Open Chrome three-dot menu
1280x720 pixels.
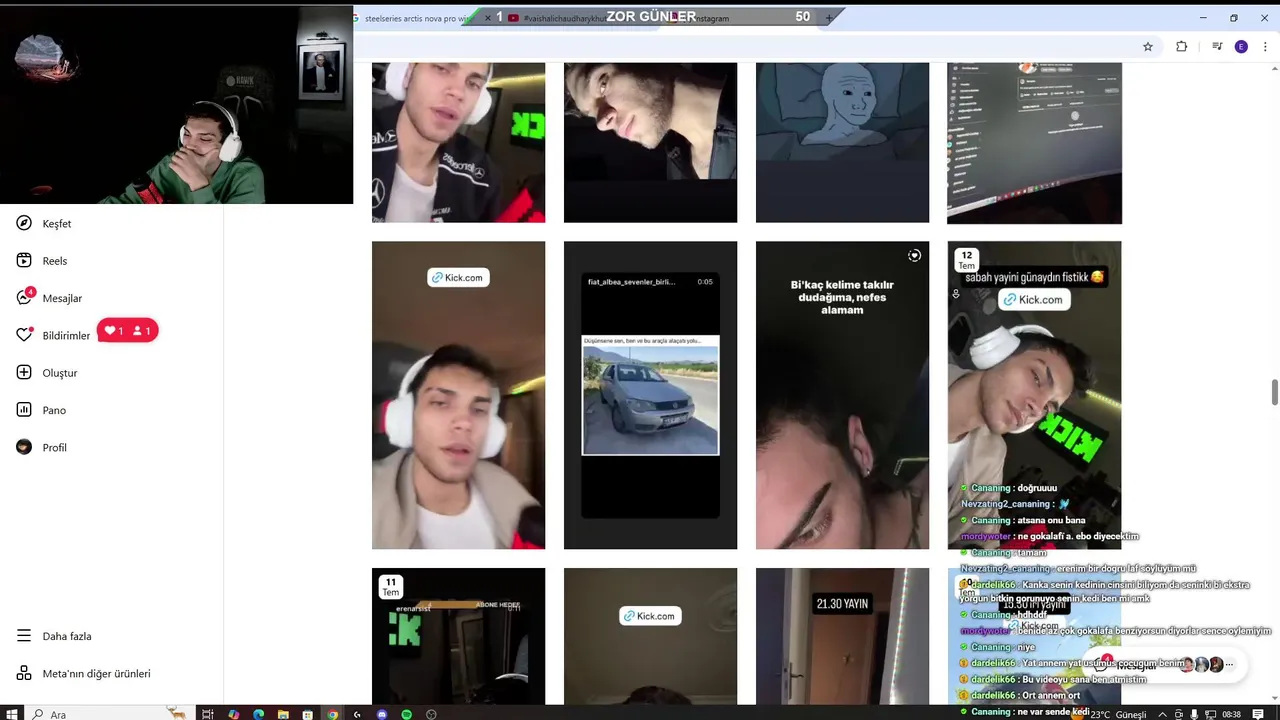(1265, 46)
